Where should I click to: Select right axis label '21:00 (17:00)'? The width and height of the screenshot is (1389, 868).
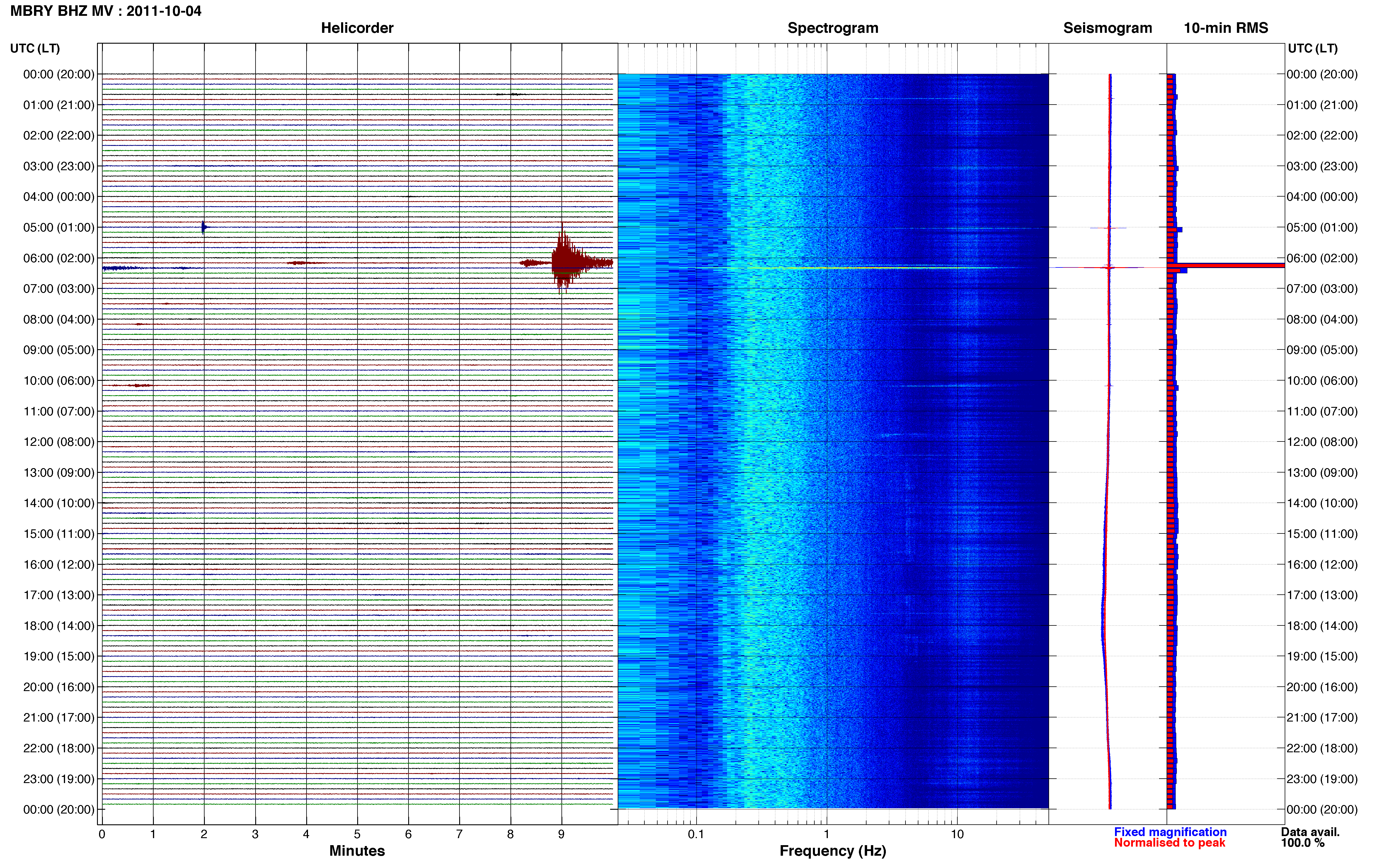tap(1322, 718)
